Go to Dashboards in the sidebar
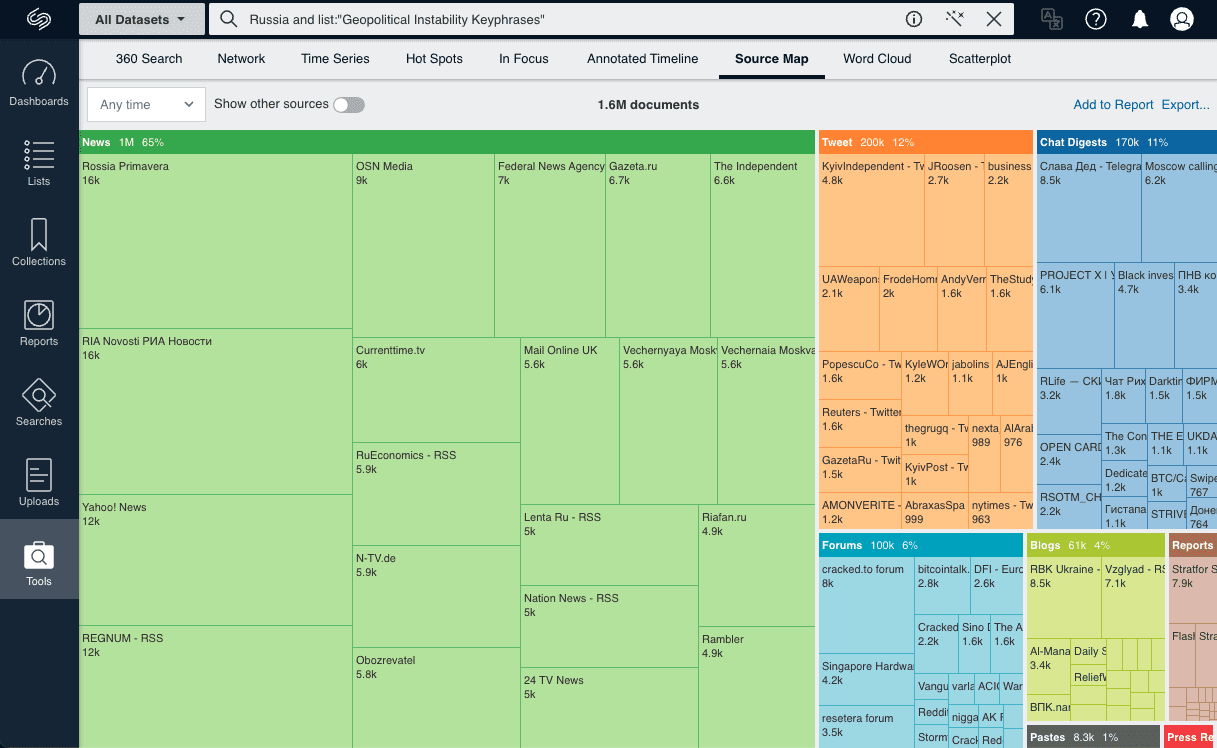This screenshot has height=748, width=1217. coord(39,84)
